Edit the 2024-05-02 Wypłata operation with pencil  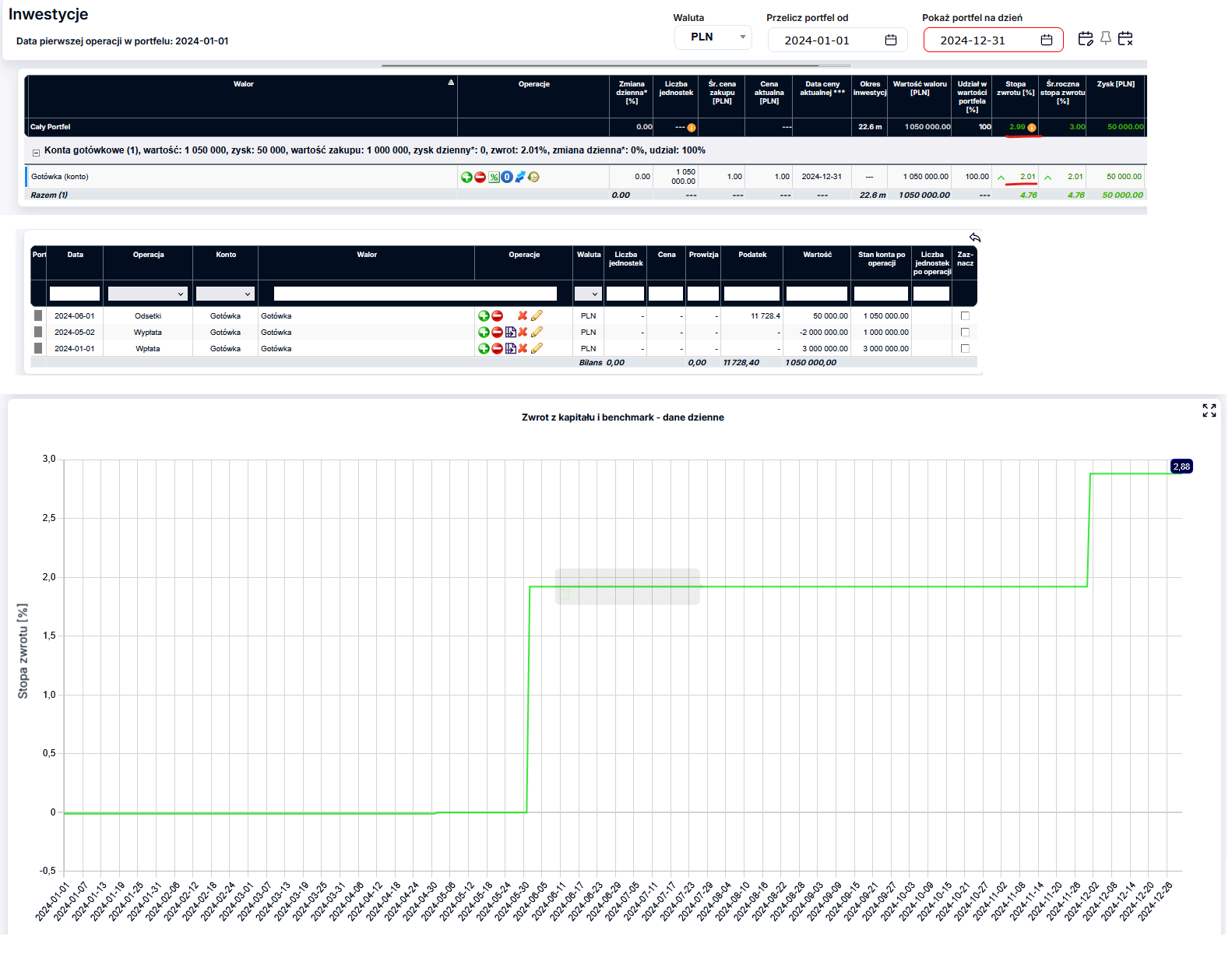(x=537, y=333)
